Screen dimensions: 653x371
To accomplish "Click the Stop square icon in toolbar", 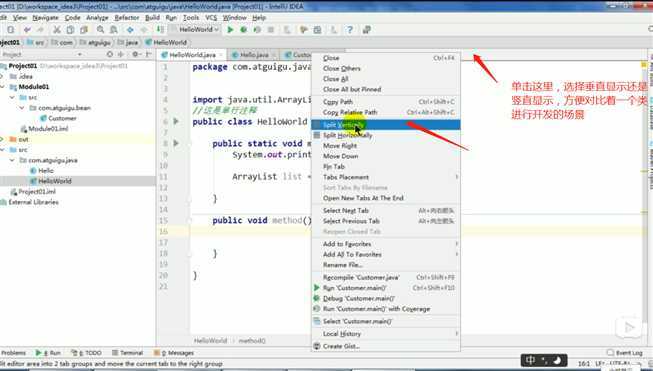I will pos(271,30).
